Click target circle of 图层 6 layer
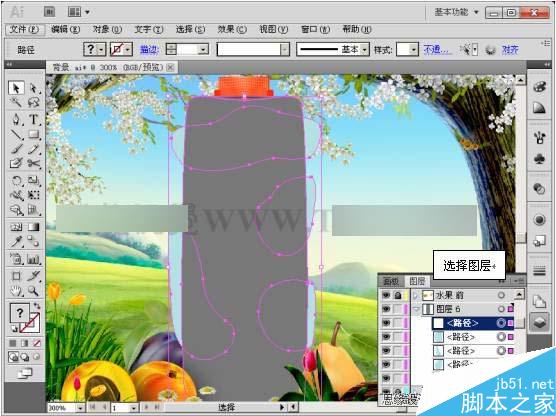The width and height of the screenshot is (556, 416). 501,309
